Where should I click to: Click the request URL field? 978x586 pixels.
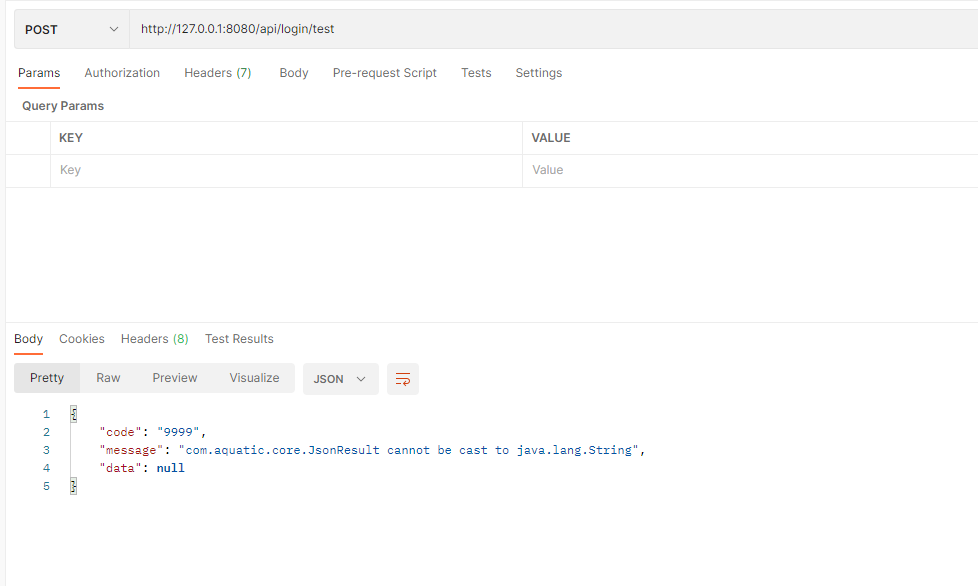coord(554,29)
